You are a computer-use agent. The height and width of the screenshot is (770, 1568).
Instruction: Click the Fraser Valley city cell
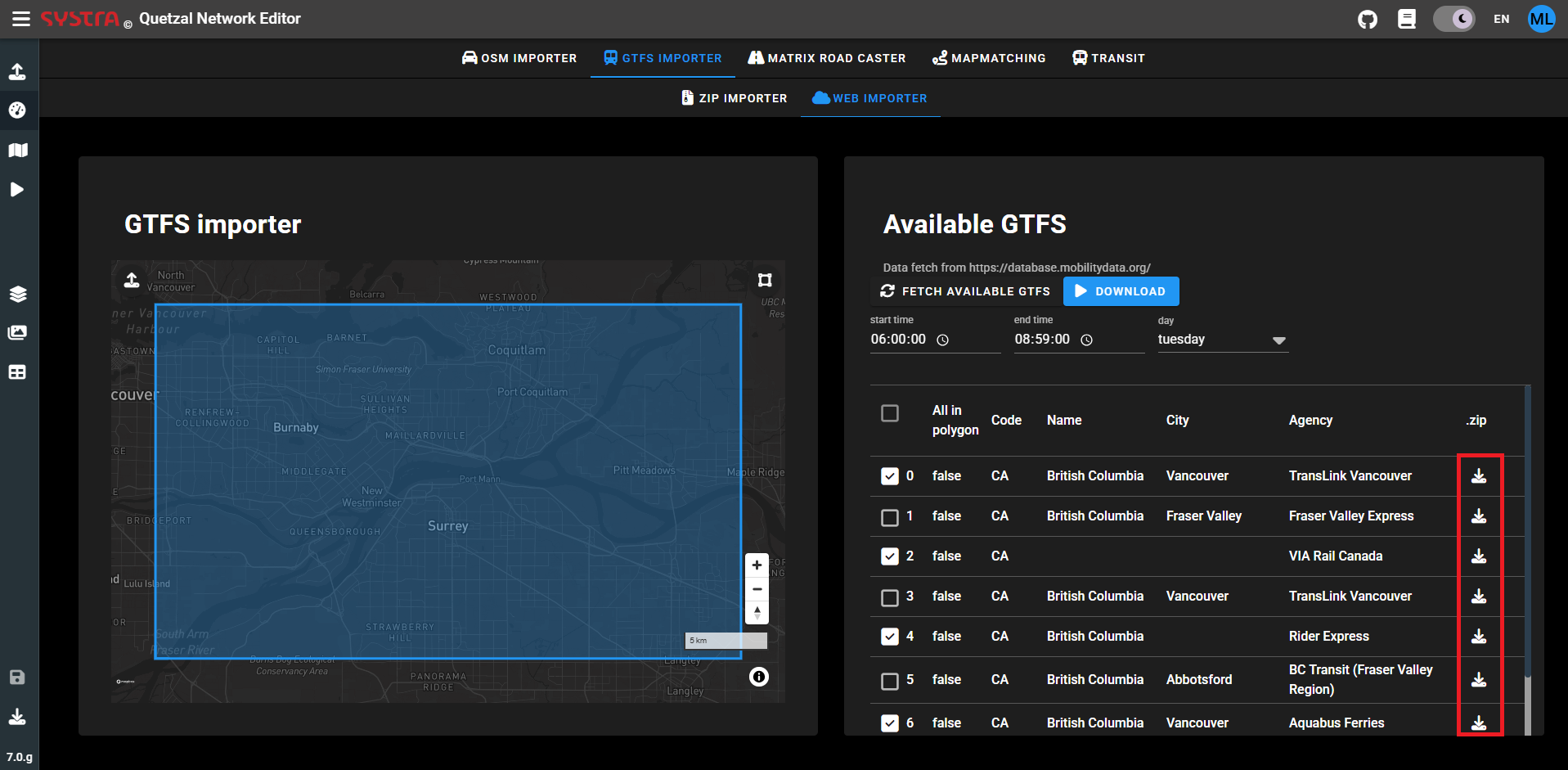coord(1204,516)
